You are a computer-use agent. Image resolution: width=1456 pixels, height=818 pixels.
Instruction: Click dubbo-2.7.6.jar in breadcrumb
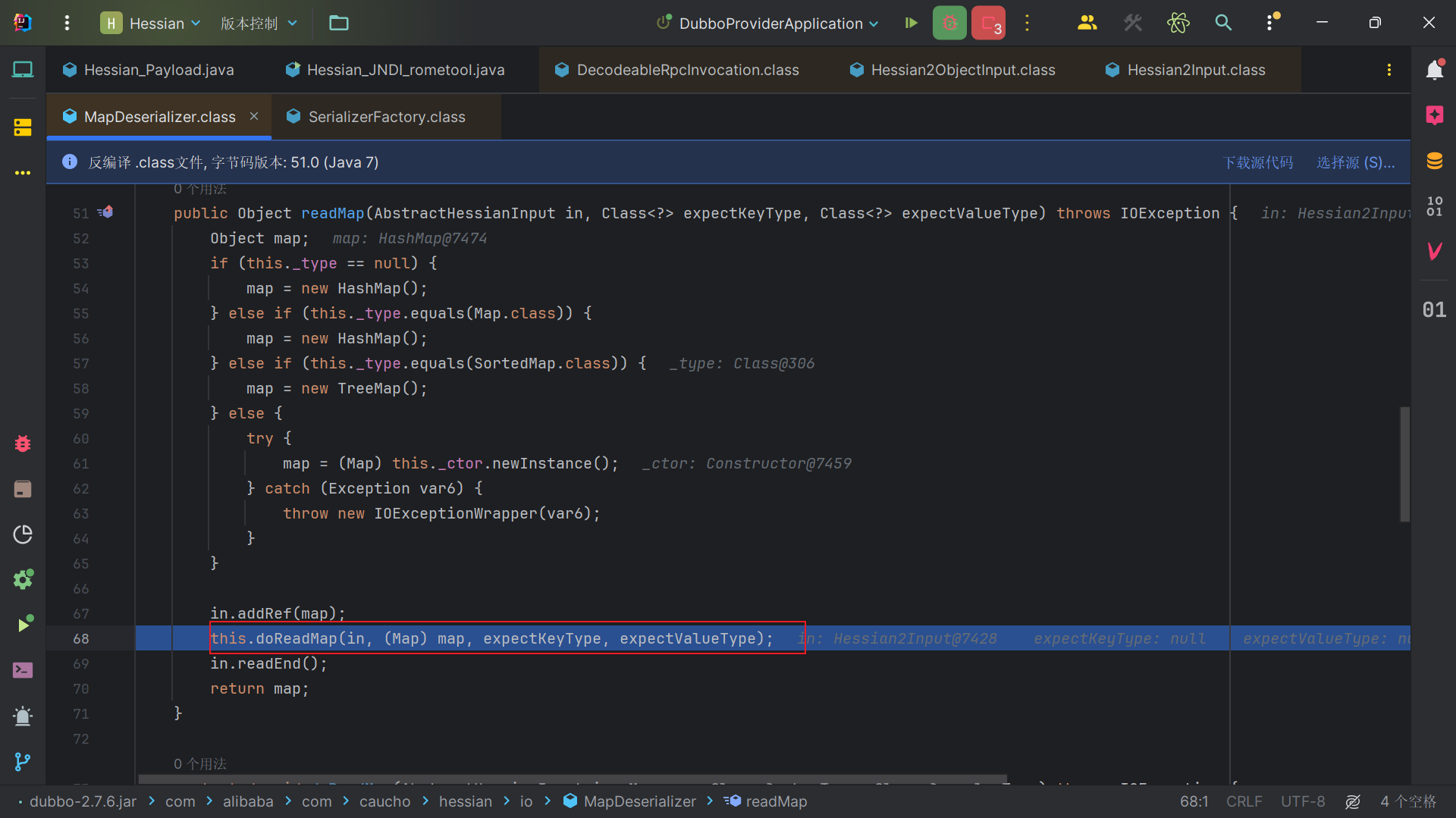click(83, 801)
